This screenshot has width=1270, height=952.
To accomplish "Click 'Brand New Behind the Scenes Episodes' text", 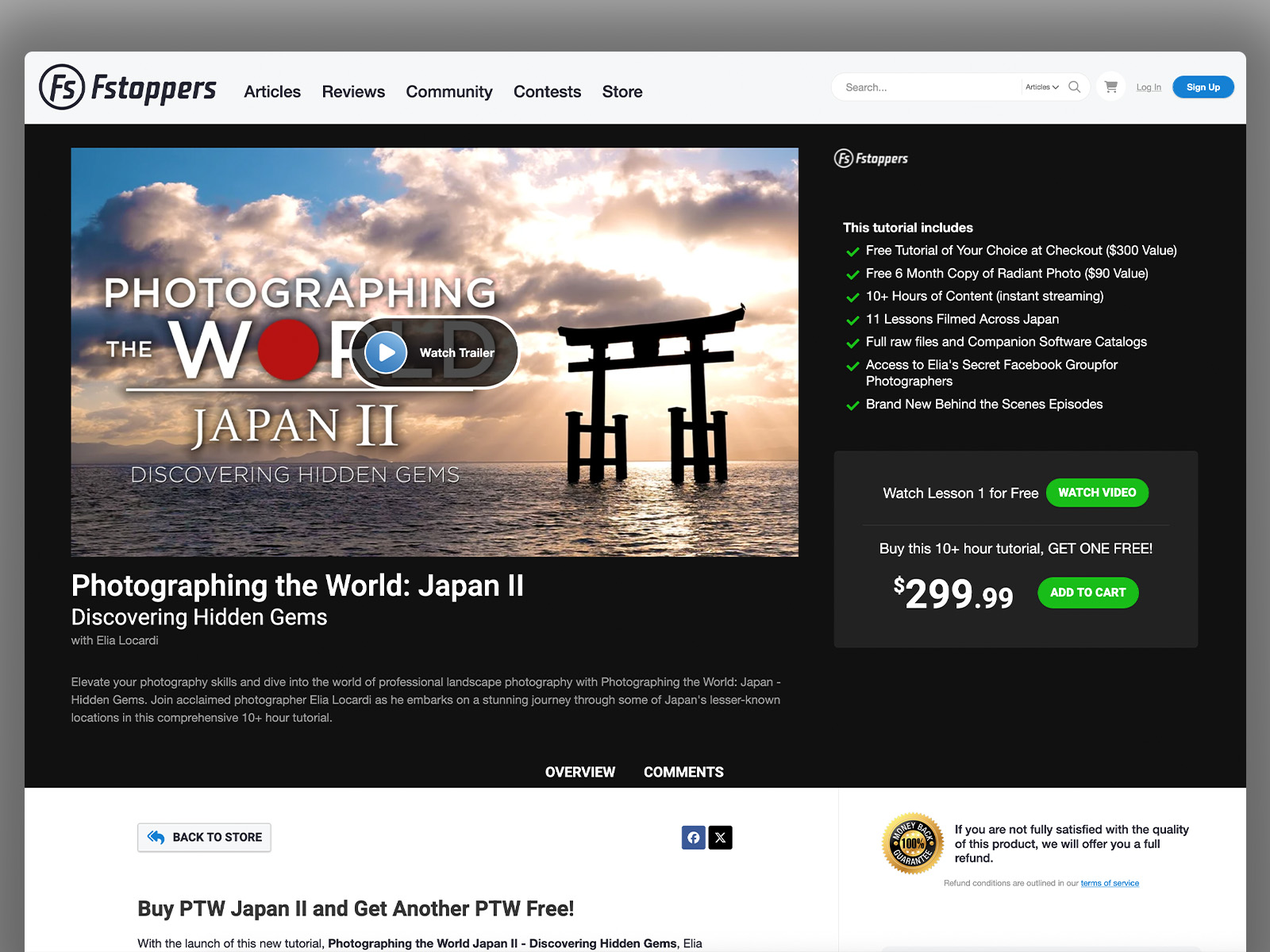I will pyautogui.click(x=984, y=405).
